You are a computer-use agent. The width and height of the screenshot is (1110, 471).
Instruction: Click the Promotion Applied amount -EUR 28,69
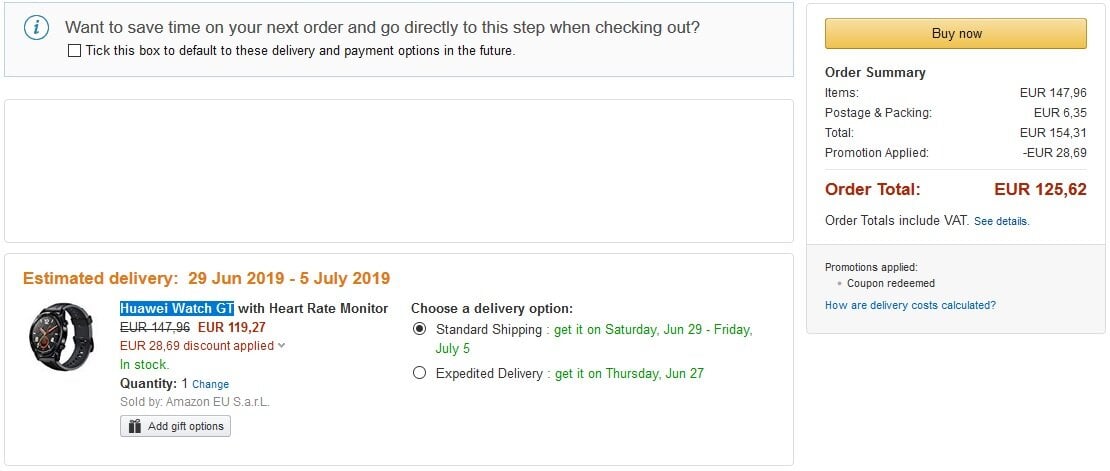(1054, 153)
